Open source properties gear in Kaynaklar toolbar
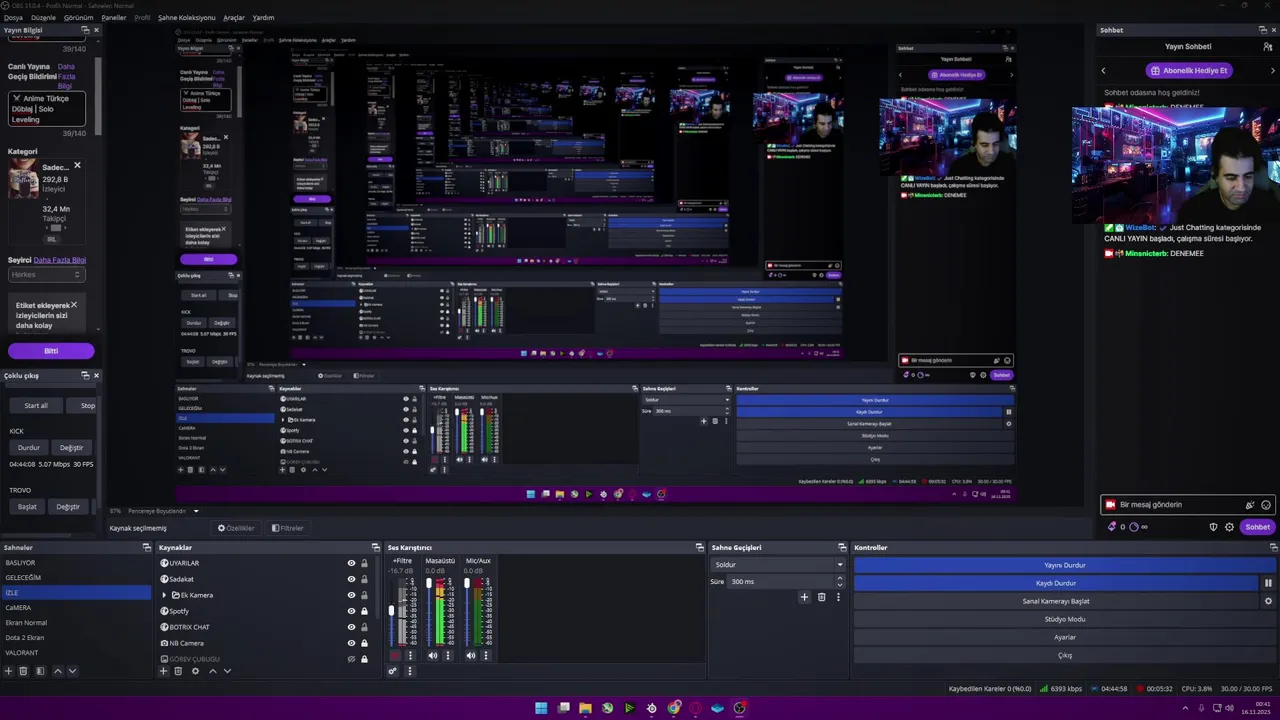This screenshot has height=720, width=1280. pyautogui.click(x=195, y=671)
